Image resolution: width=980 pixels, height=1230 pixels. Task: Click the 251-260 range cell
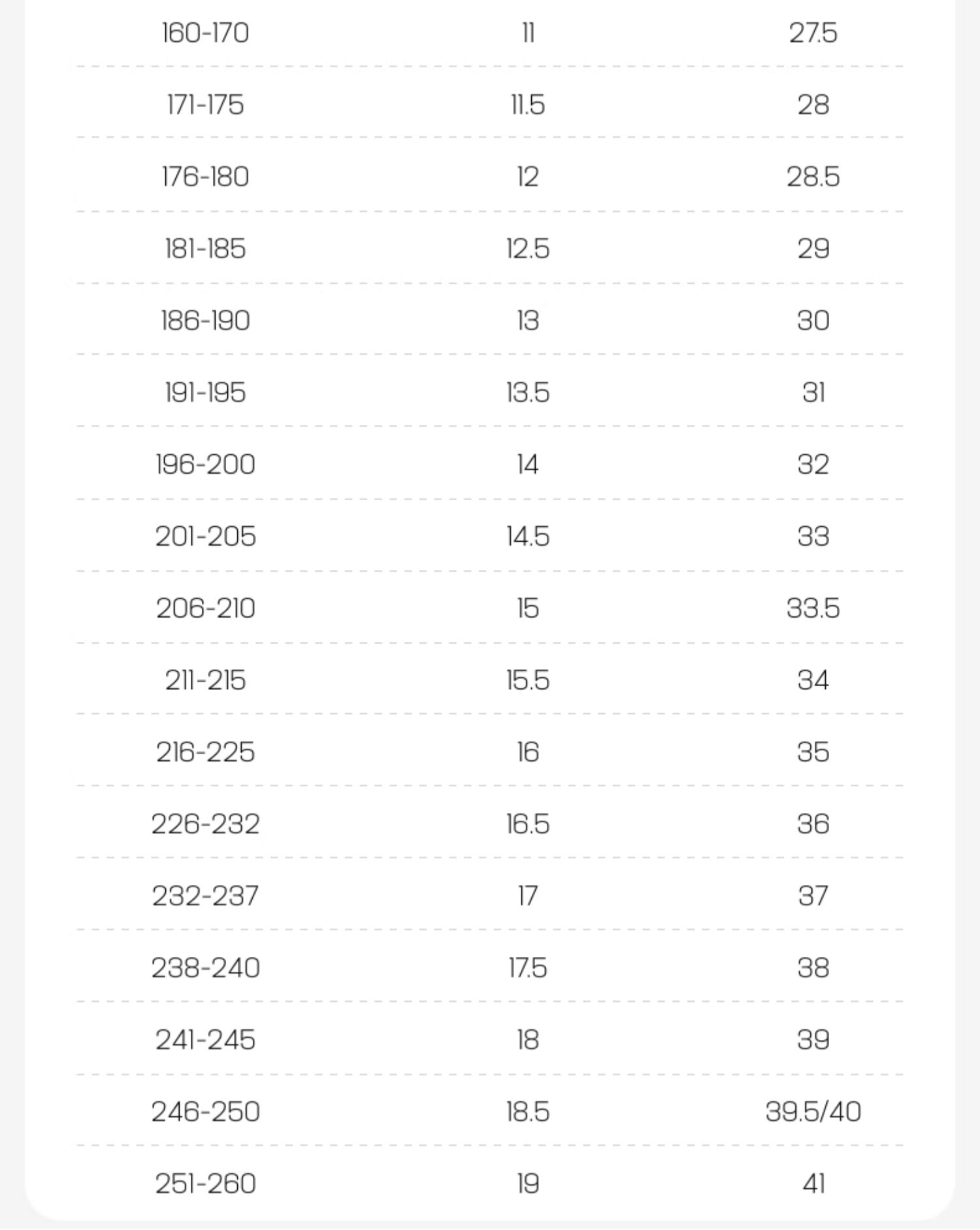(205, 1184)
